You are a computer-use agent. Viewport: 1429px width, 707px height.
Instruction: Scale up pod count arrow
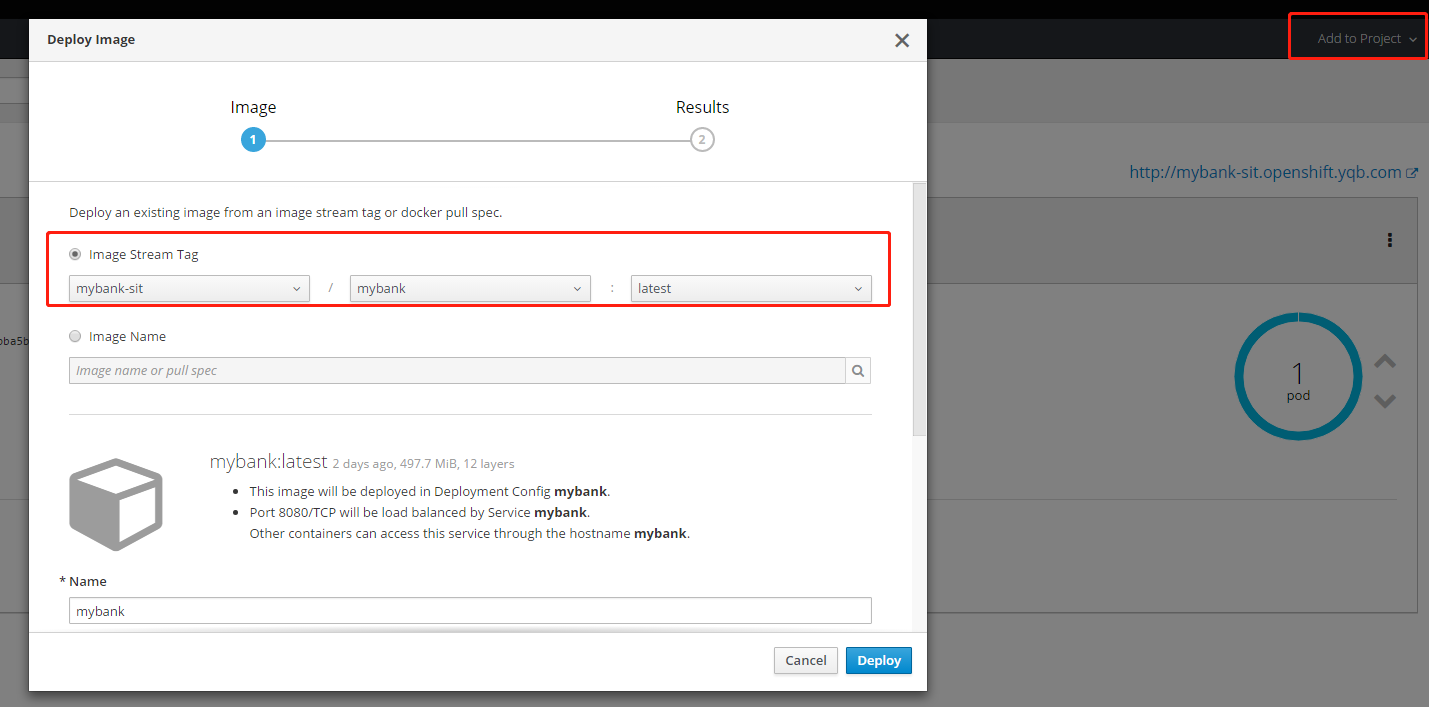tap(1385, 361)
